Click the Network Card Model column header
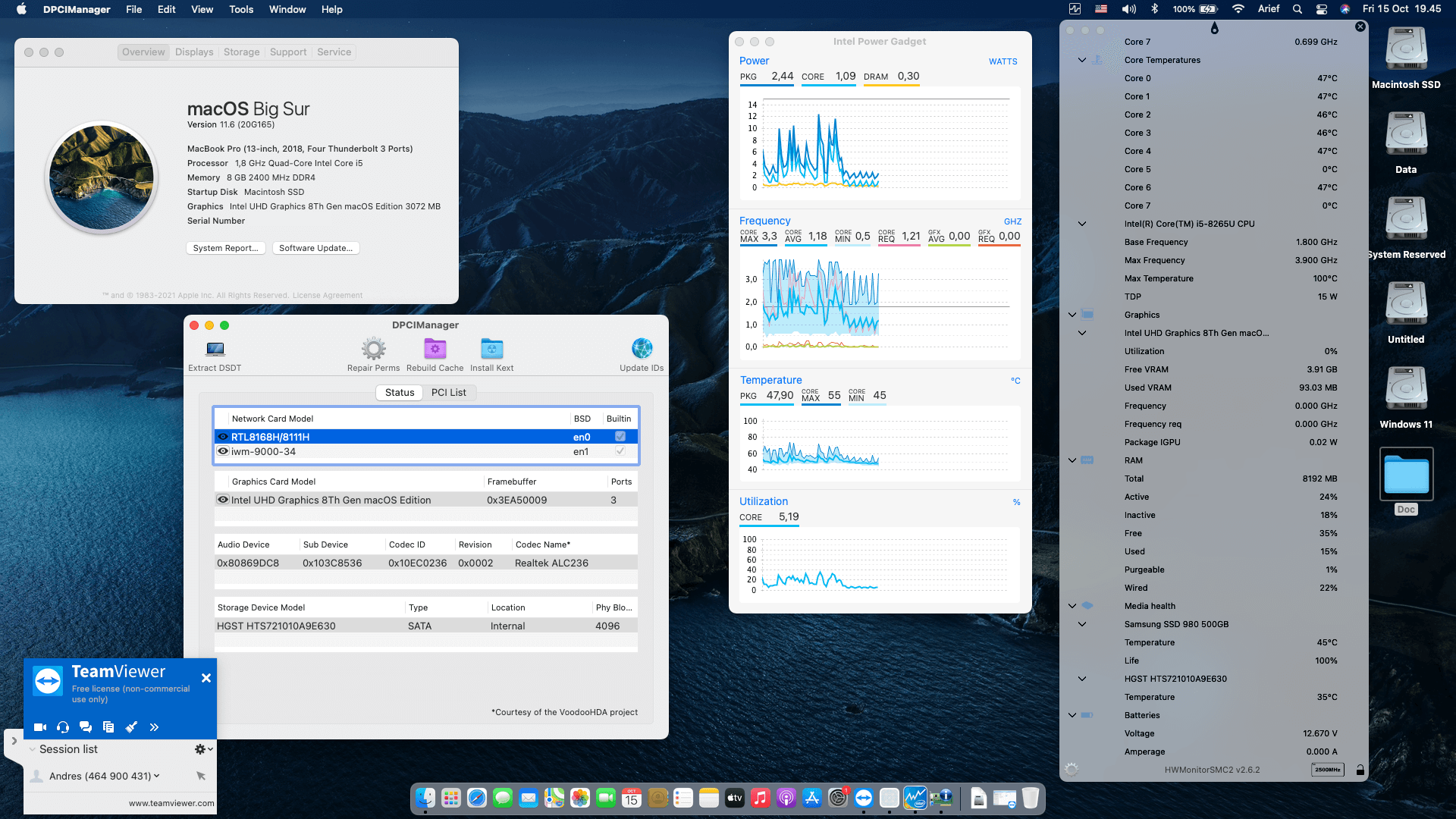This screenshot has height=819, width=1456. pyautogui.click(x=272, y=419)
